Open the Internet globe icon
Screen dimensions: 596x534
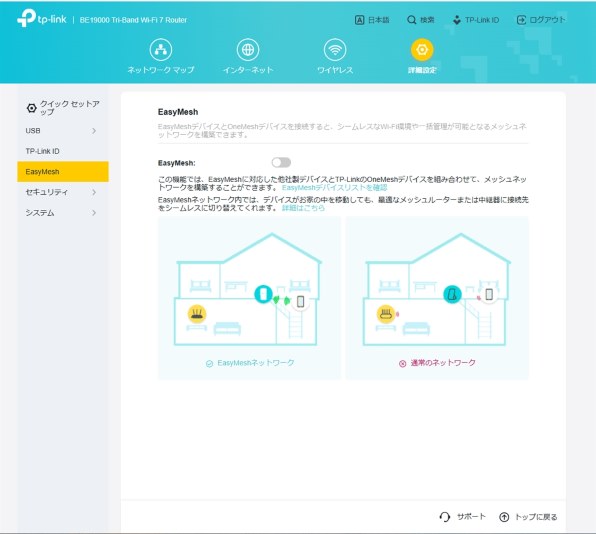[248, 49]
